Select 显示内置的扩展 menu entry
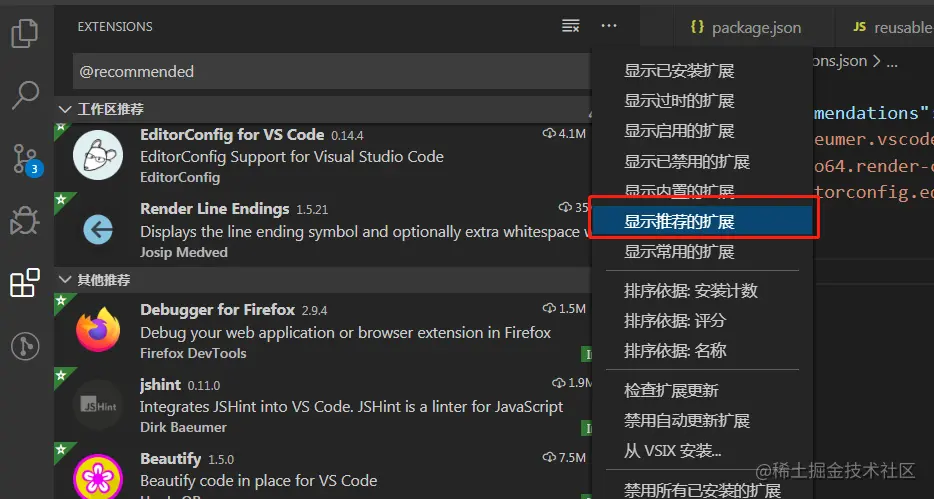This screenshot has width=934, height=499. pos(703,191)
